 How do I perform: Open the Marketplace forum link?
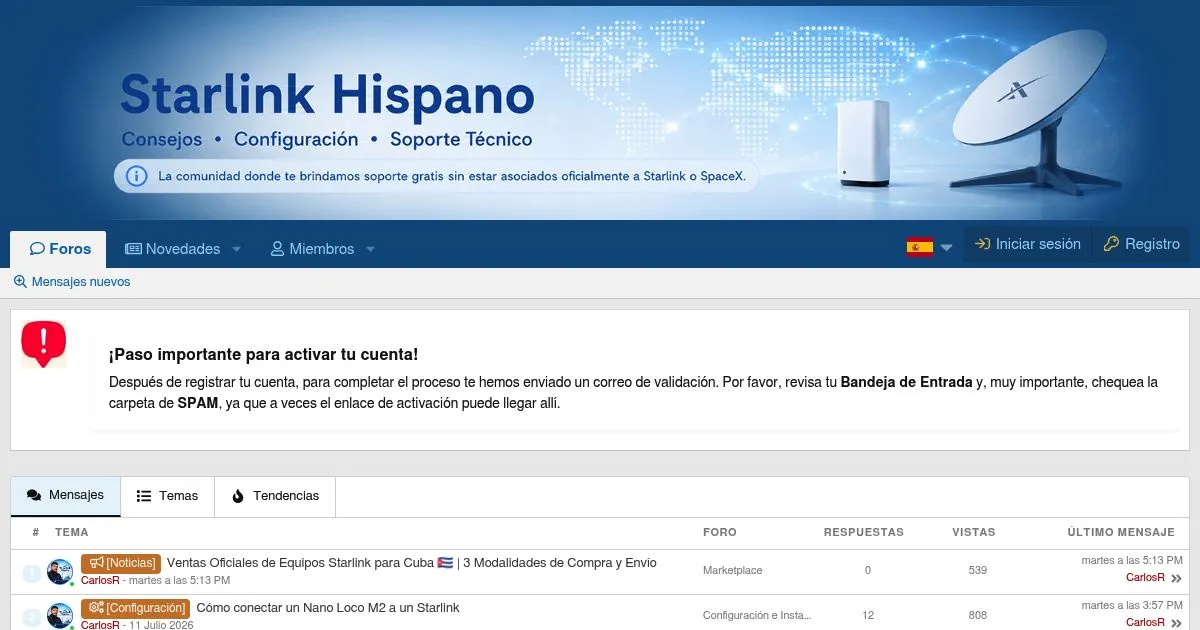click(x=732, y=570)
